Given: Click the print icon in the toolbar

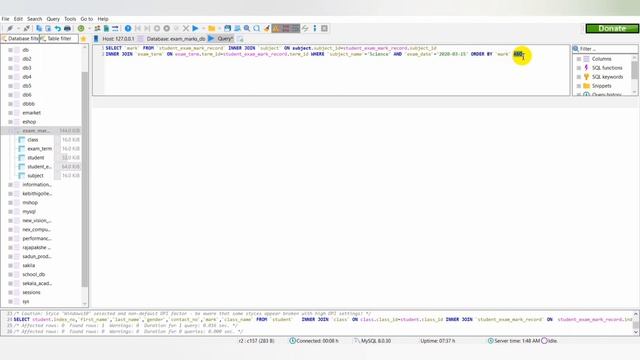Looking at the screenshot, I should [x=67, y=29].
